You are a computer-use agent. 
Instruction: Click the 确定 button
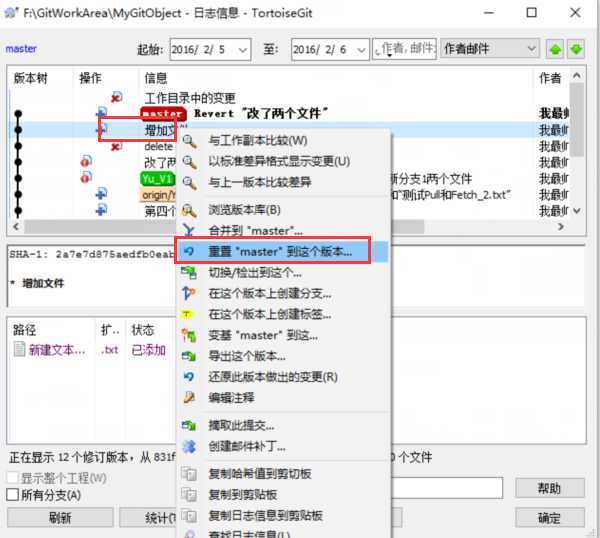549,518
